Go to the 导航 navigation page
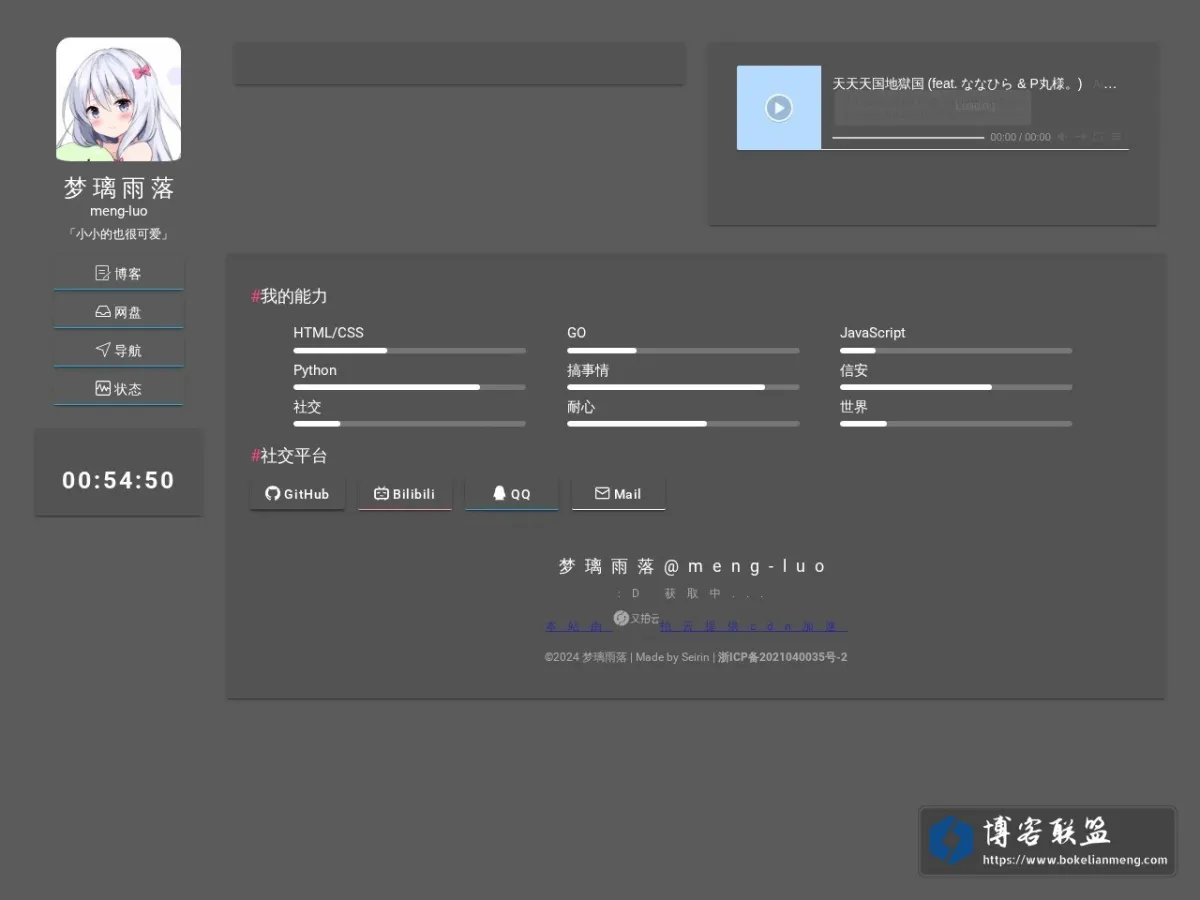 (119, 350)
